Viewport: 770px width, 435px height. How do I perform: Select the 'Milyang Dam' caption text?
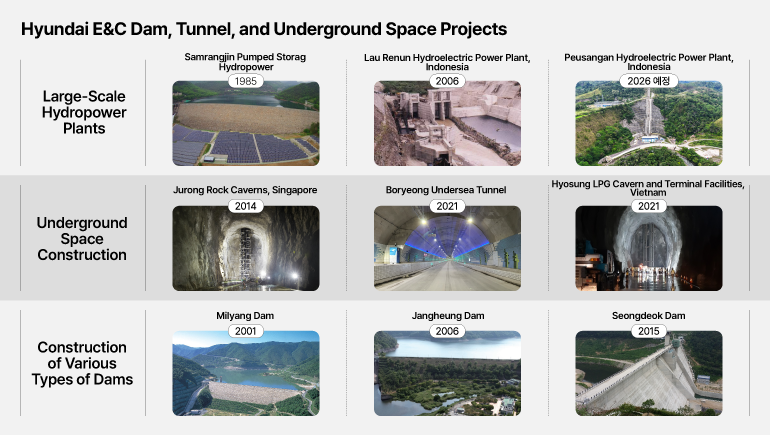pyautogui.click(x=245, y=316)
